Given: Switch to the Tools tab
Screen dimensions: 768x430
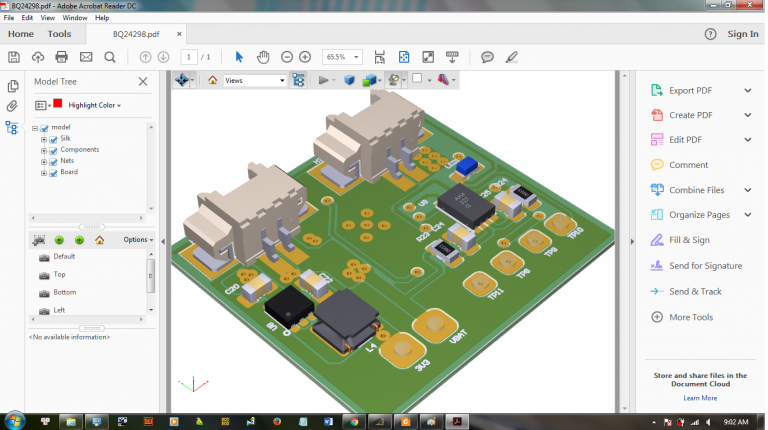Looking at the screenshot, I should click(x=59, y=34).
